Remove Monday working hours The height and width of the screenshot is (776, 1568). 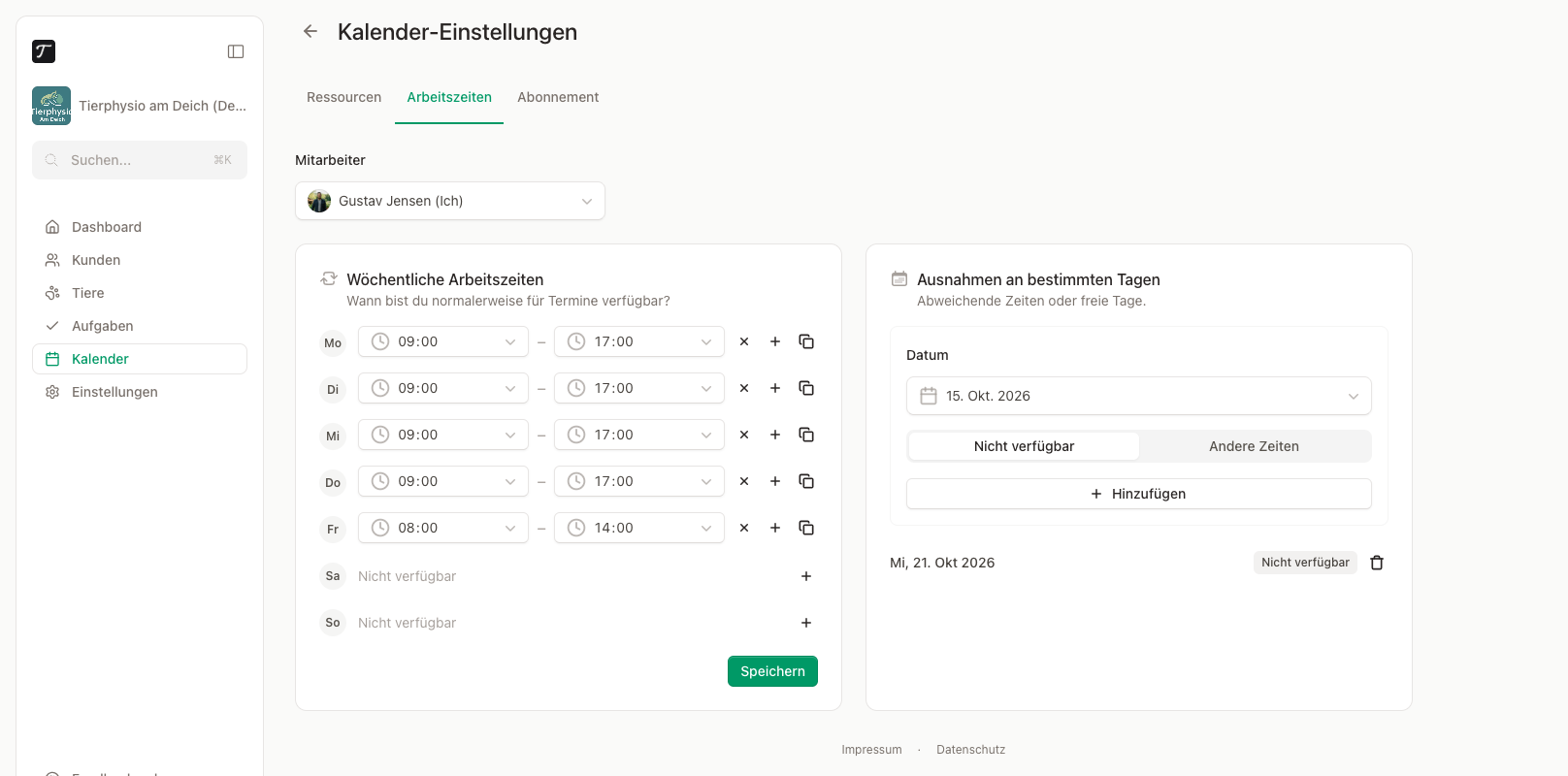tap(744, 341)
